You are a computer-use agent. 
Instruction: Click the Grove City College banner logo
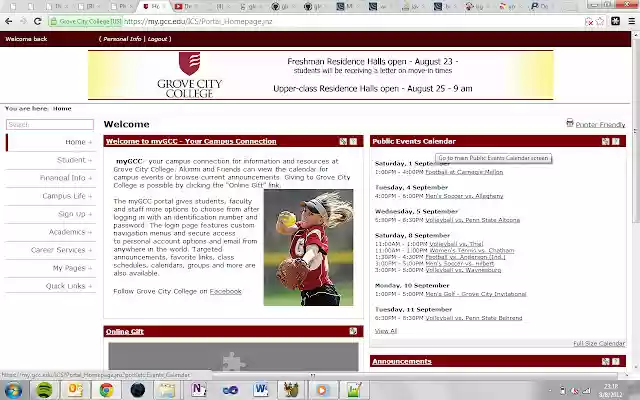pyautogui.click(x=189, y=75)
